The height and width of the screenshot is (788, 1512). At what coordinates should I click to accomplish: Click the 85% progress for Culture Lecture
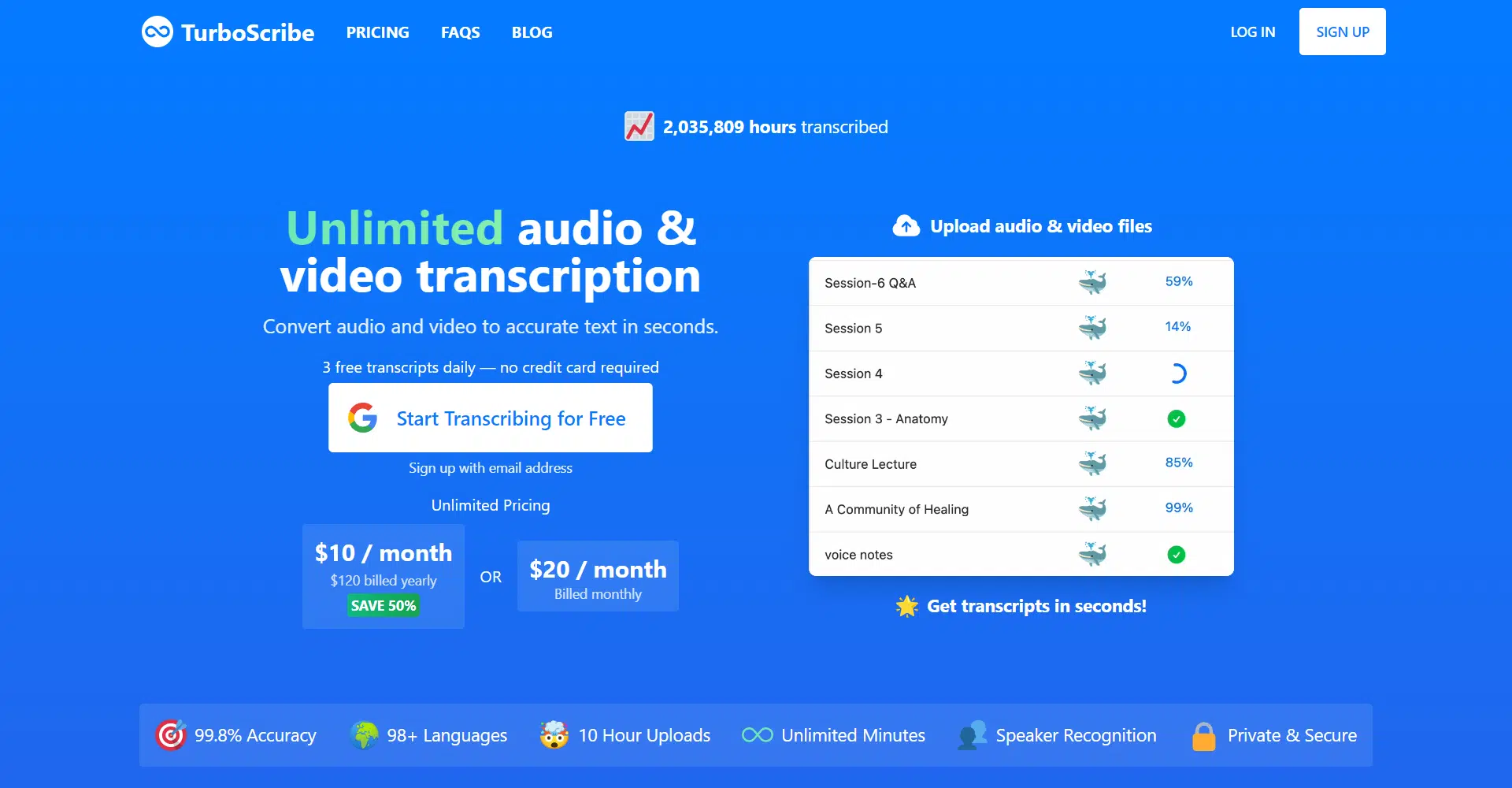coord(1178,463)
